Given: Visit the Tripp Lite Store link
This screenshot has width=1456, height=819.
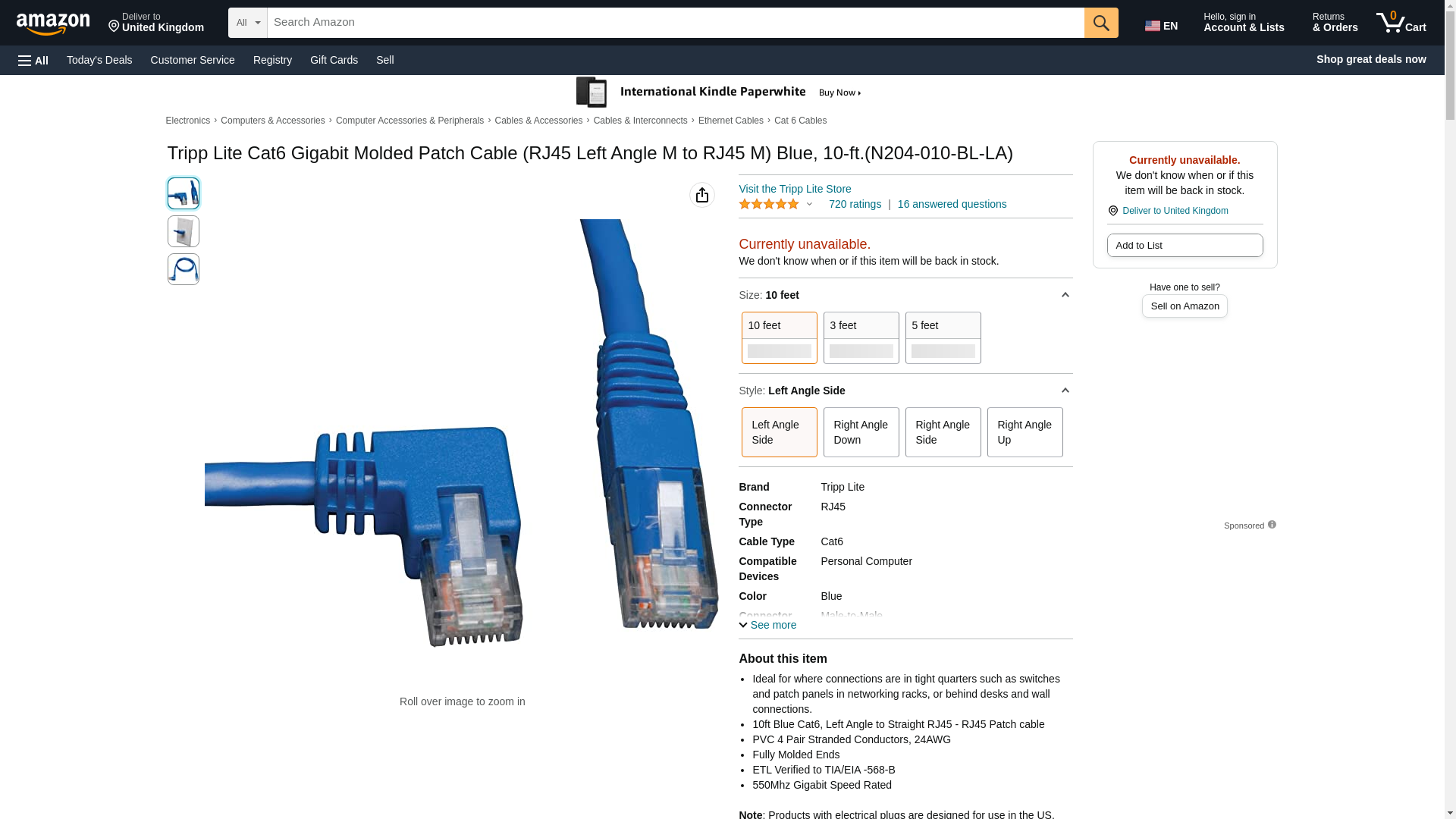Looking at the screenshot, I should (x=795, y=189).
